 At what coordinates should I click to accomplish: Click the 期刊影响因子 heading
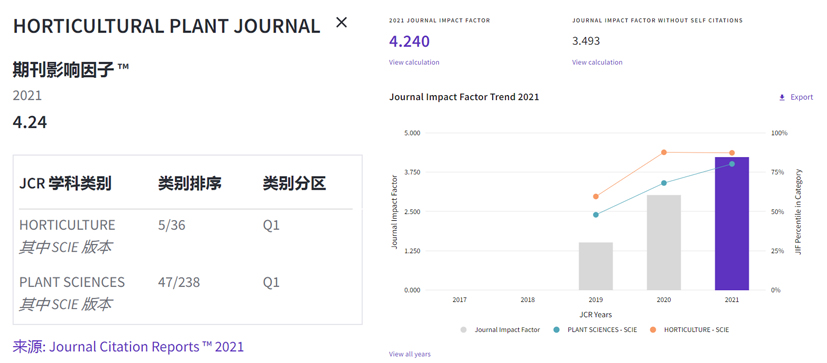pyautogui.click(x=71, y=69)
